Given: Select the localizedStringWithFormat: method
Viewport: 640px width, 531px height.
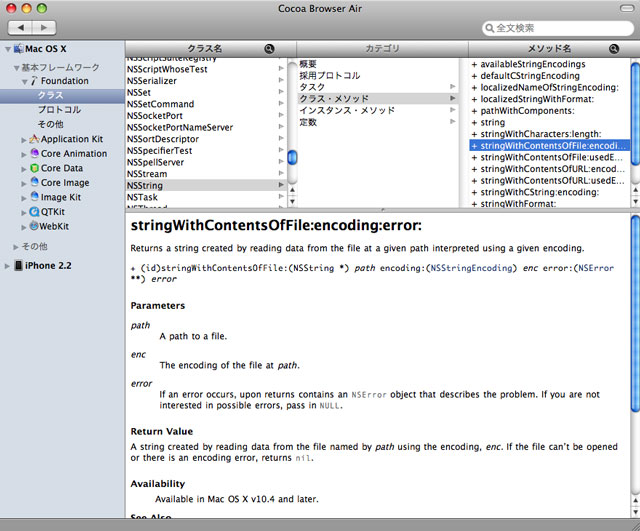Looking at the screenshot, I should (x=549, y=99).
